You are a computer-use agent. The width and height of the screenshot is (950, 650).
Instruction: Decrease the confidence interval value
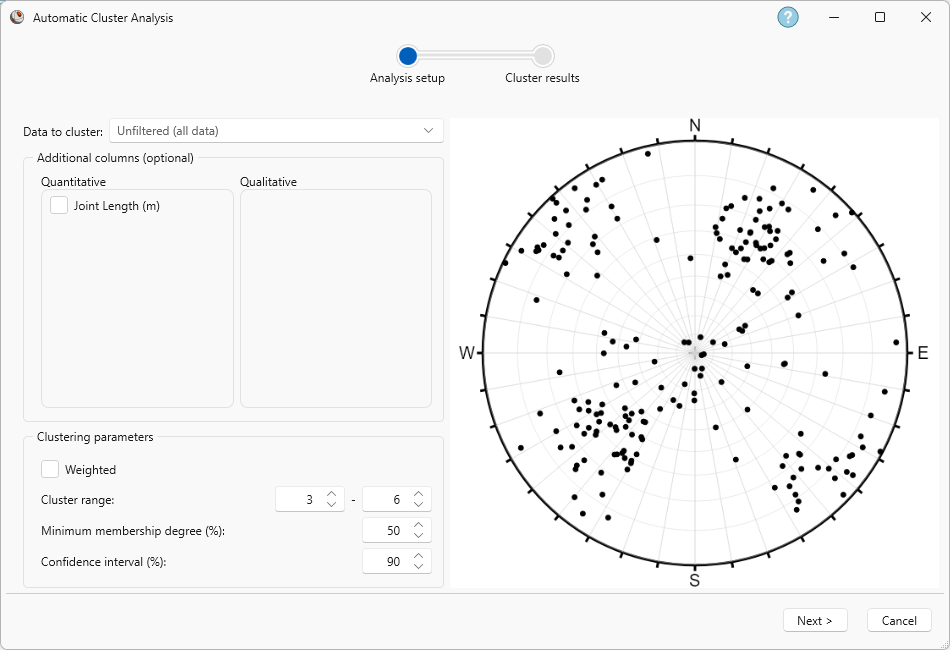coord(419,566)
